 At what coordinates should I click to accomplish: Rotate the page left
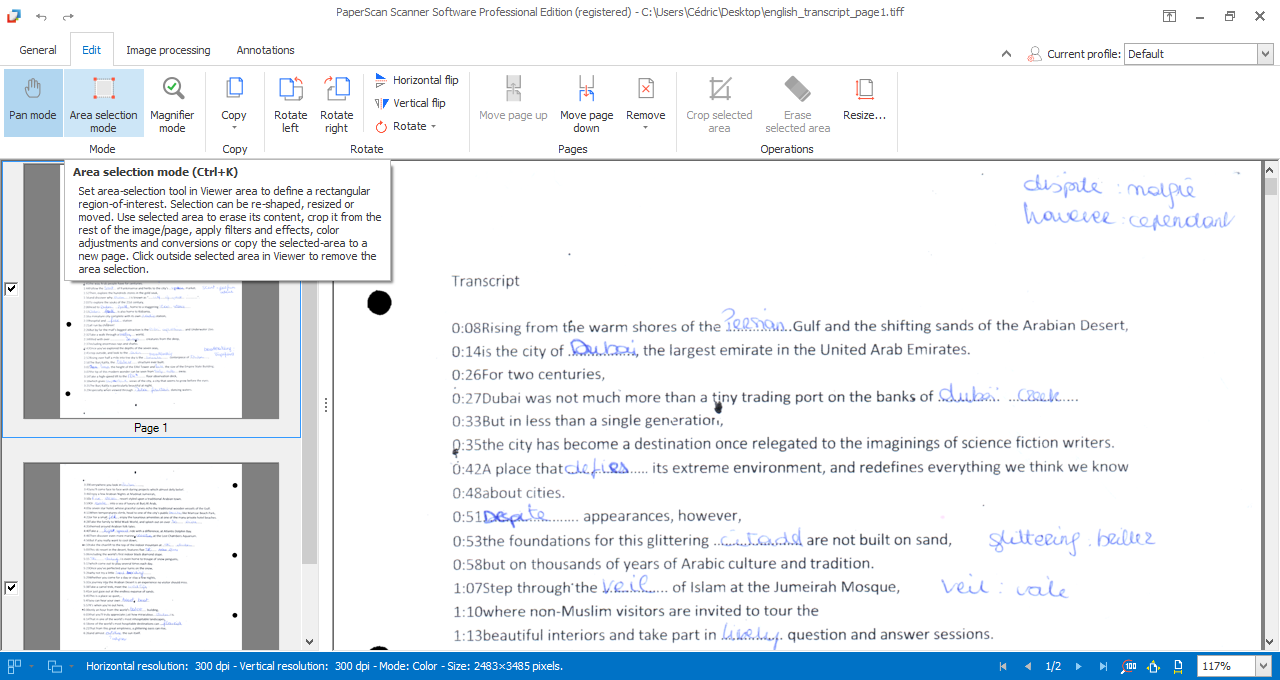point(290,102)
